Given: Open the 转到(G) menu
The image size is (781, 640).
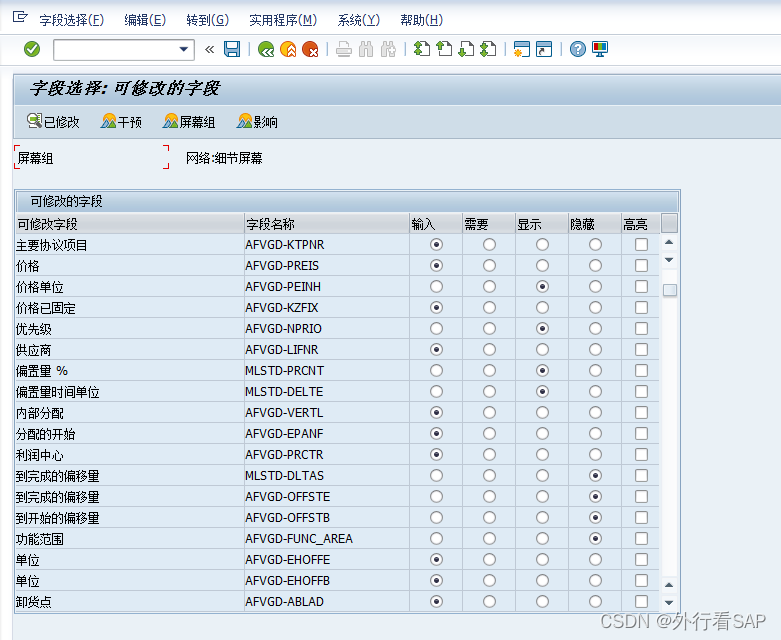Looking at the screenshot, I should 208,20.
